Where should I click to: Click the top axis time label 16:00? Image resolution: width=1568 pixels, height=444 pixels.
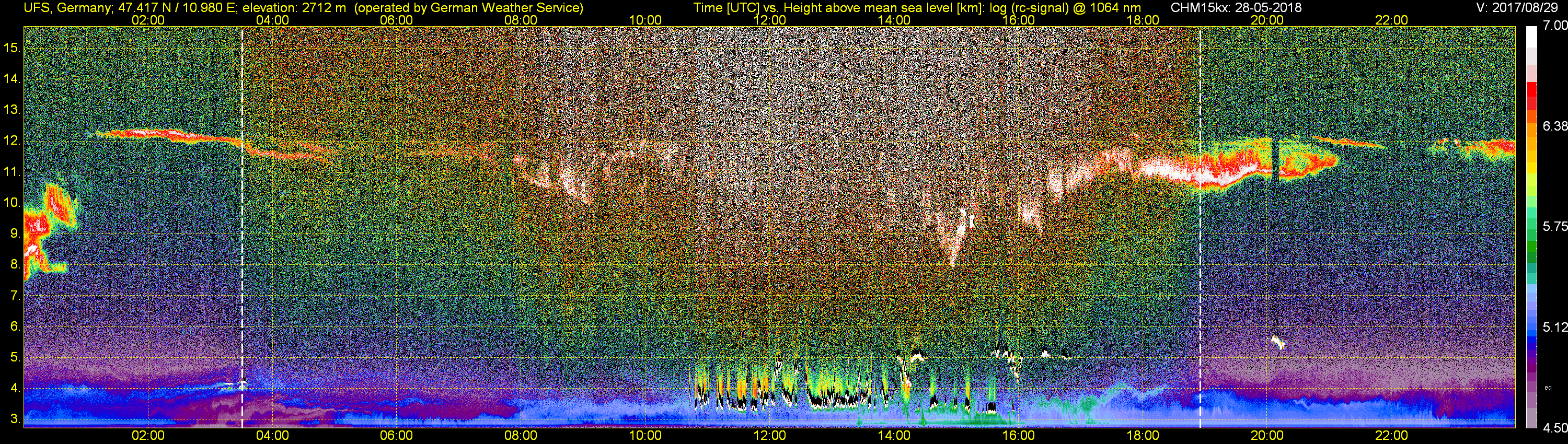pos(1018,20)
